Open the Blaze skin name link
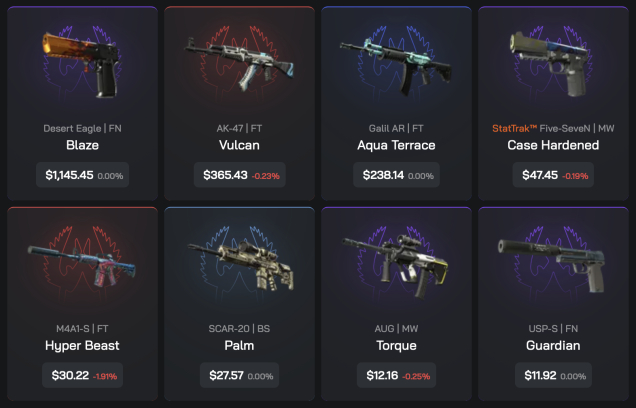This screenshot has width=636, height=408. tap(82, 145)
